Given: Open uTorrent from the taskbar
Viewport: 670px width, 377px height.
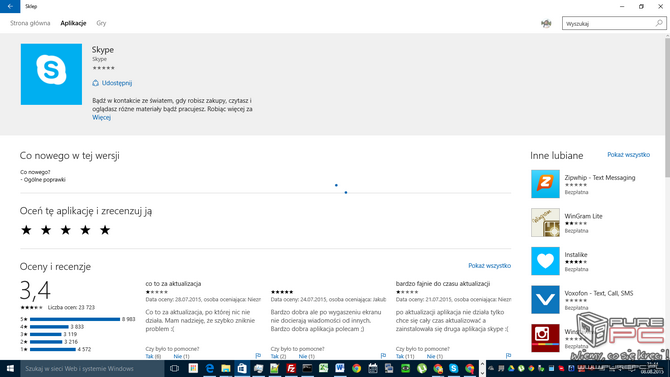Looking at the screenshot, I should tap(422, 368).
